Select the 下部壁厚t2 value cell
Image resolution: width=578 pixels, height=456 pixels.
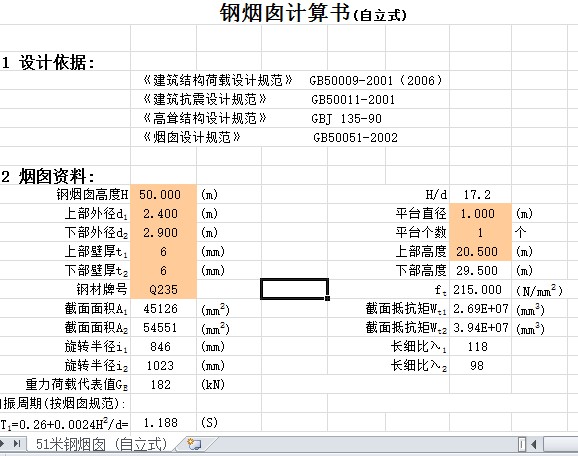tap(163, 271)
